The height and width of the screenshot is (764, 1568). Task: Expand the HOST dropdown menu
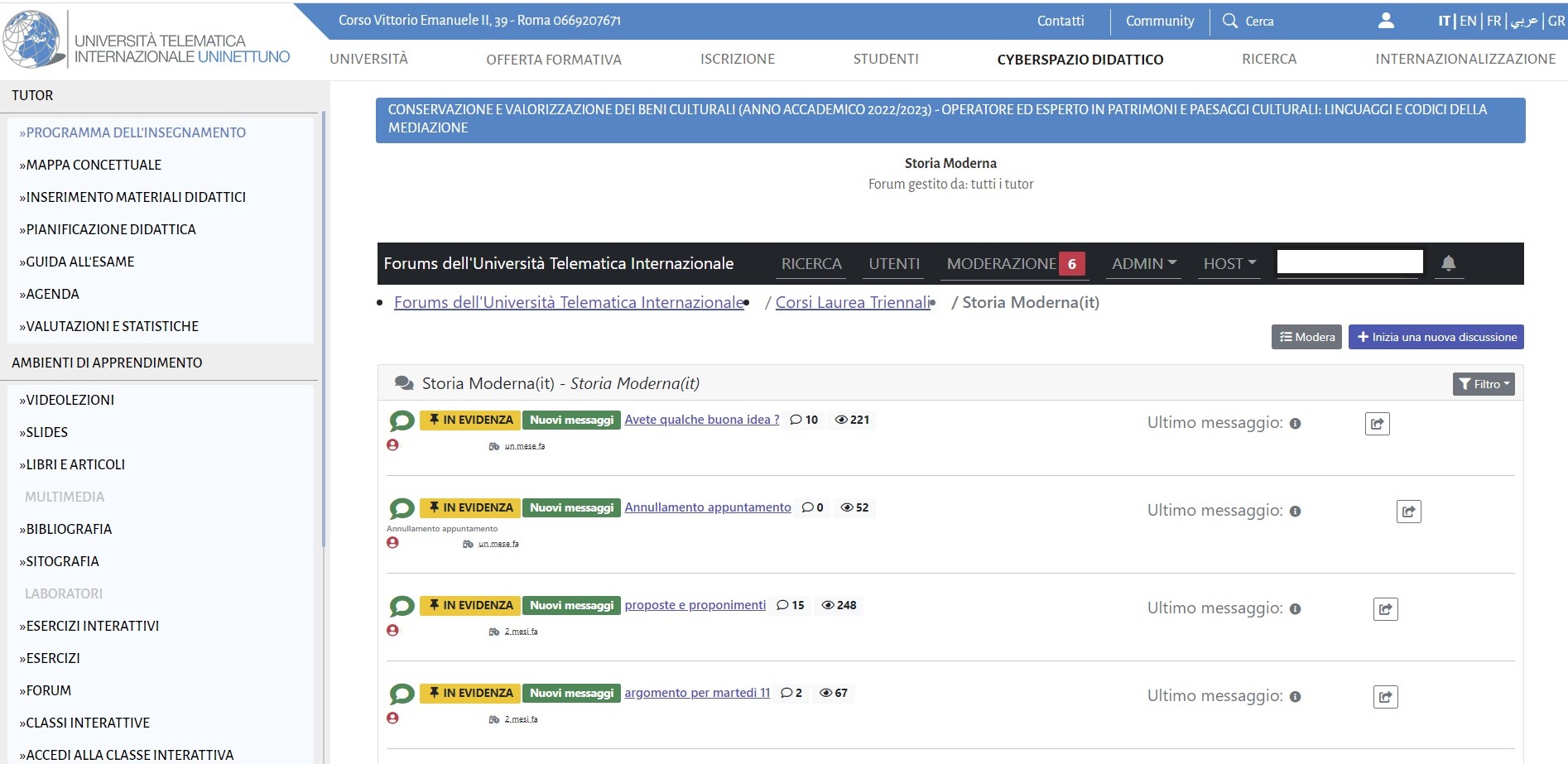[x=1229, y=263]
